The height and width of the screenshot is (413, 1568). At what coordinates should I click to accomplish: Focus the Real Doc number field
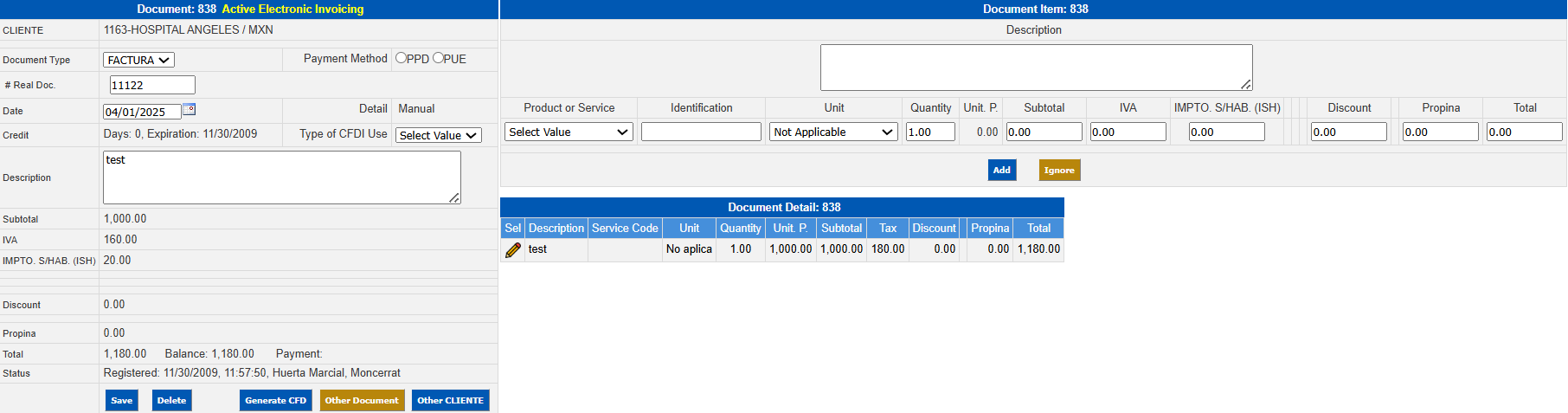(x=152, y=85)
